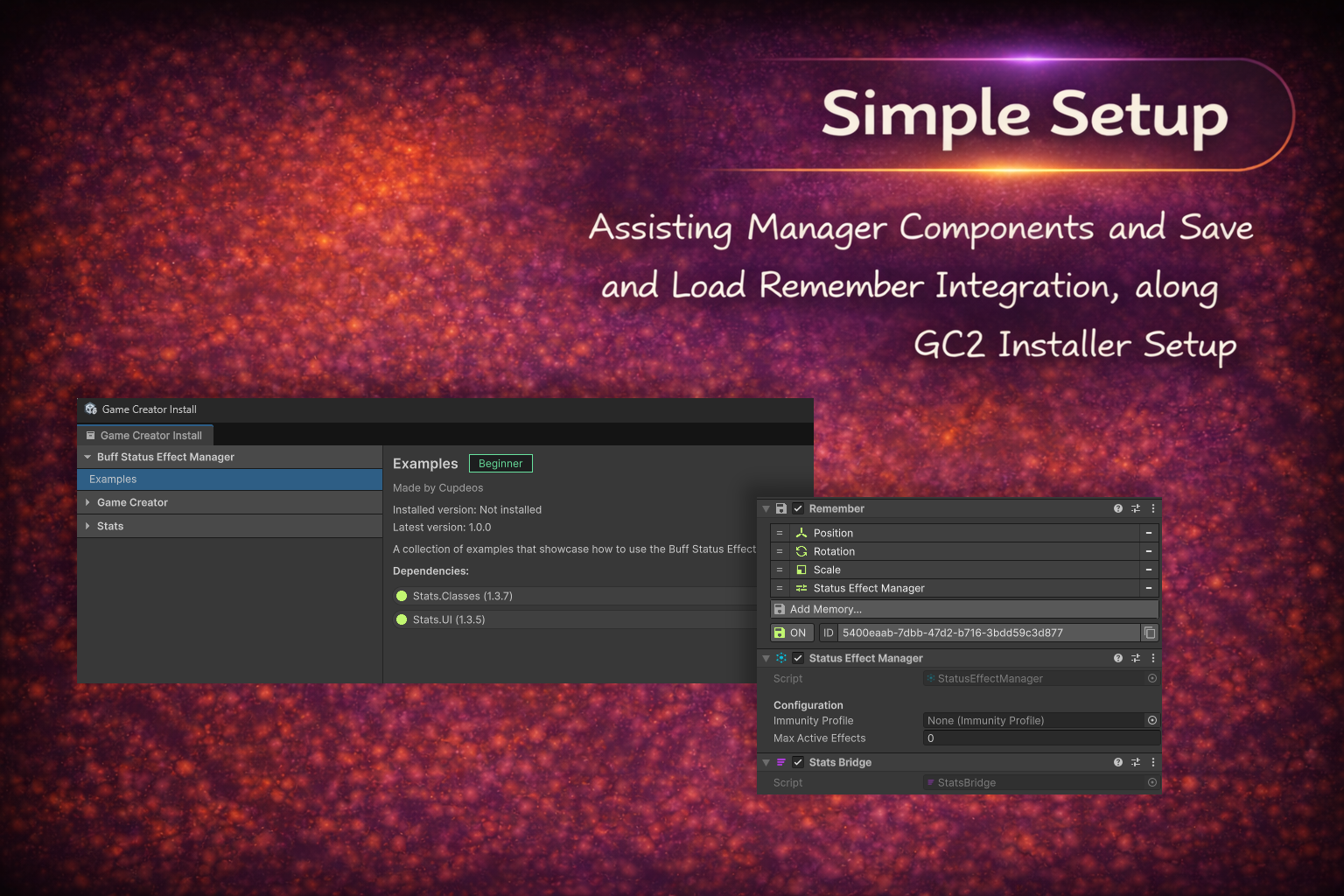Expand the Stats section in the installer
The height and width of the screenshot is (896, 1344).
(x=87, y=526)
